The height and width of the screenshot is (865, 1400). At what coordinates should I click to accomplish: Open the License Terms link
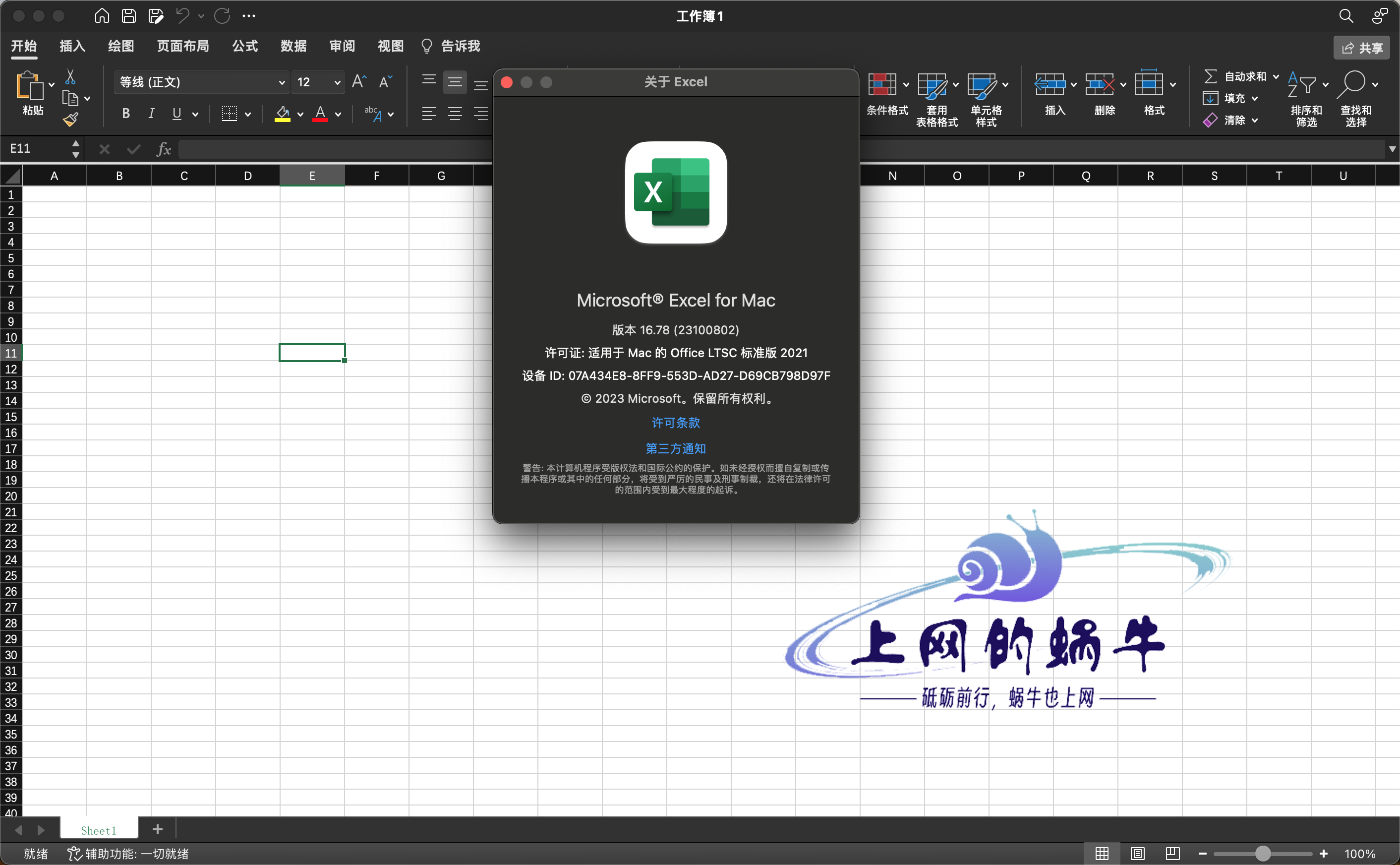click(676, 423)
